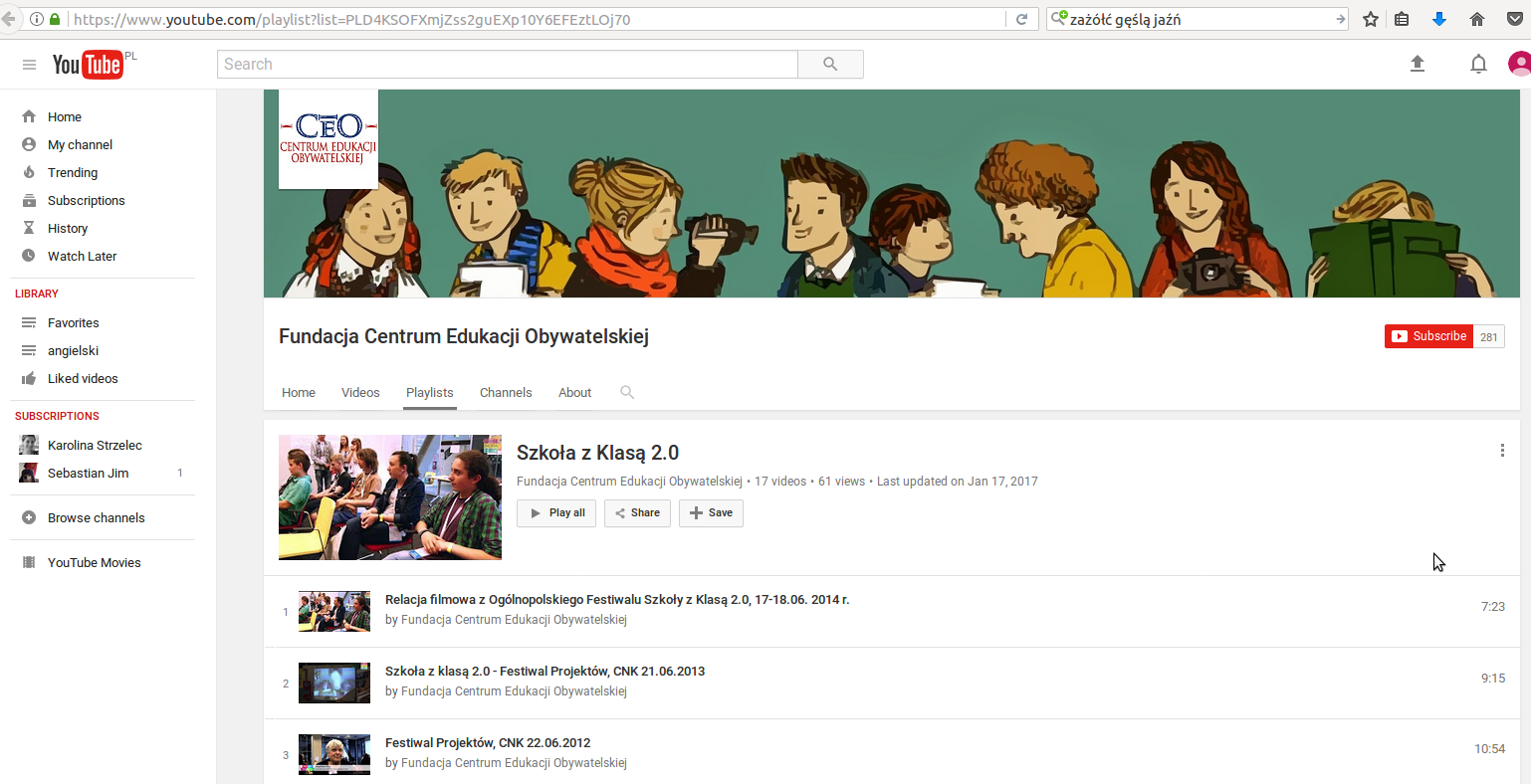This screenshot has height=784, width=1531.
Task: Click the subscriber count 281
Action: click(1489, 336)
